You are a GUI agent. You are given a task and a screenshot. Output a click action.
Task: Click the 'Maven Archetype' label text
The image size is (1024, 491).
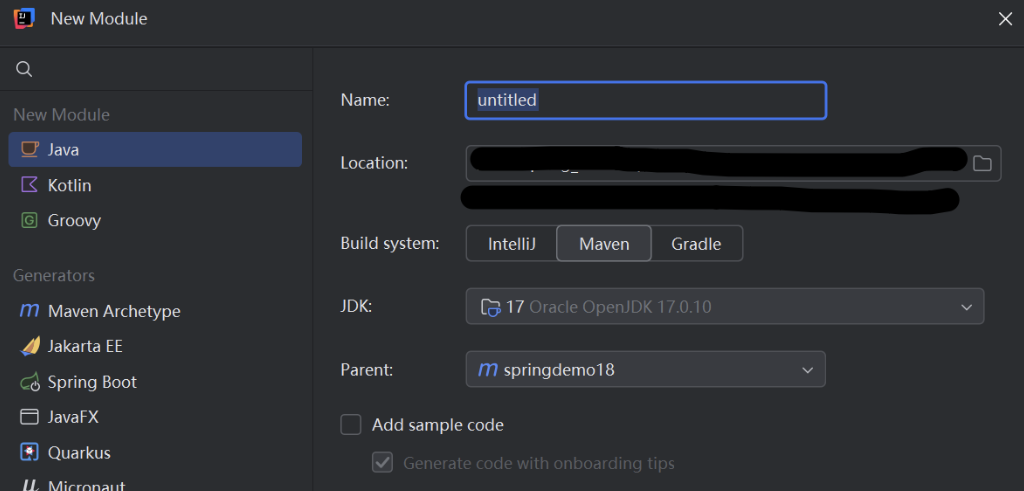pos(114,311)
